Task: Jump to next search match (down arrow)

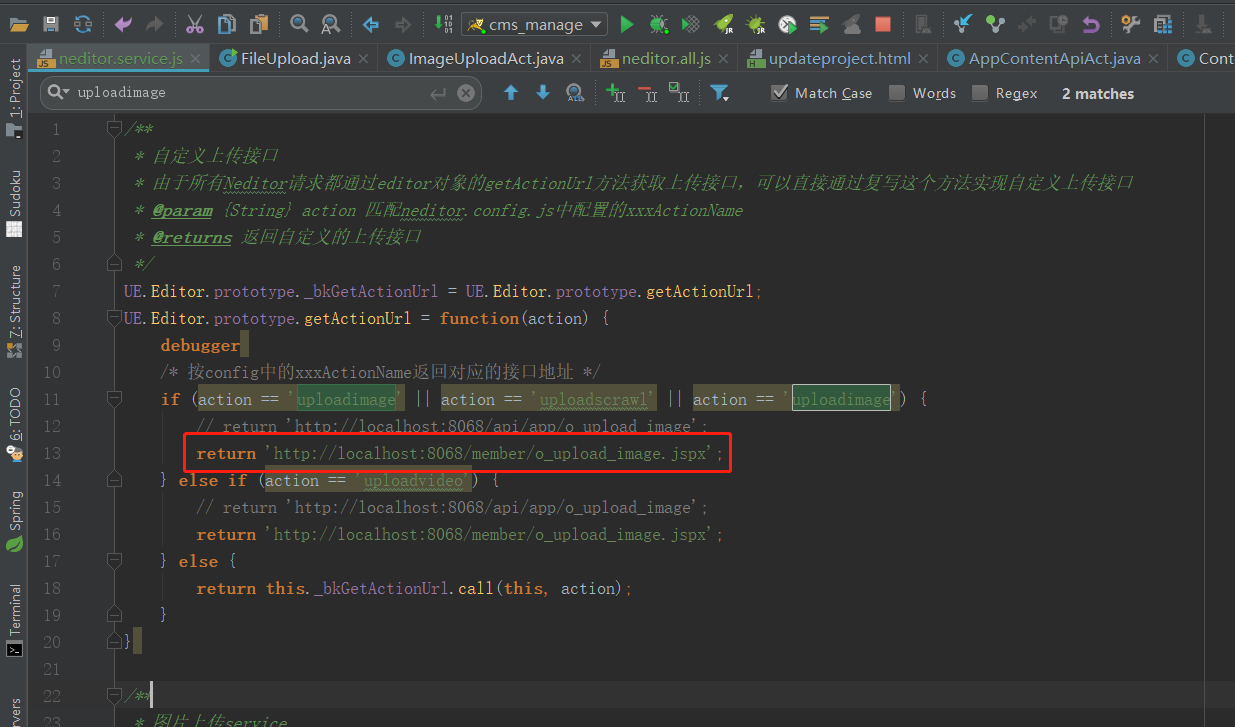Action: (543, 93)
